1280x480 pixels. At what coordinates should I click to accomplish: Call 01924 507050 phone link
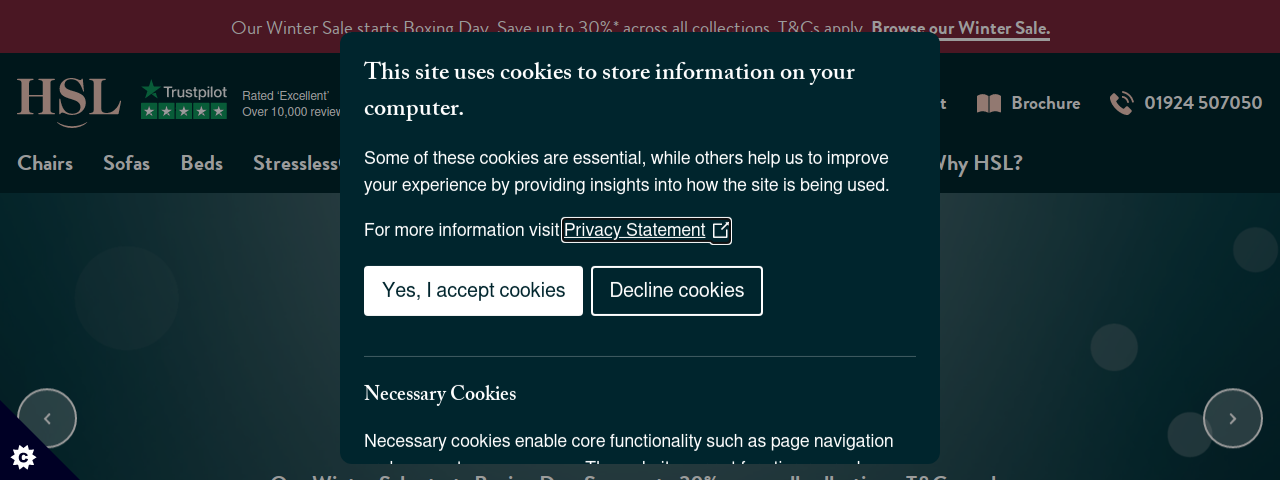1203,103
